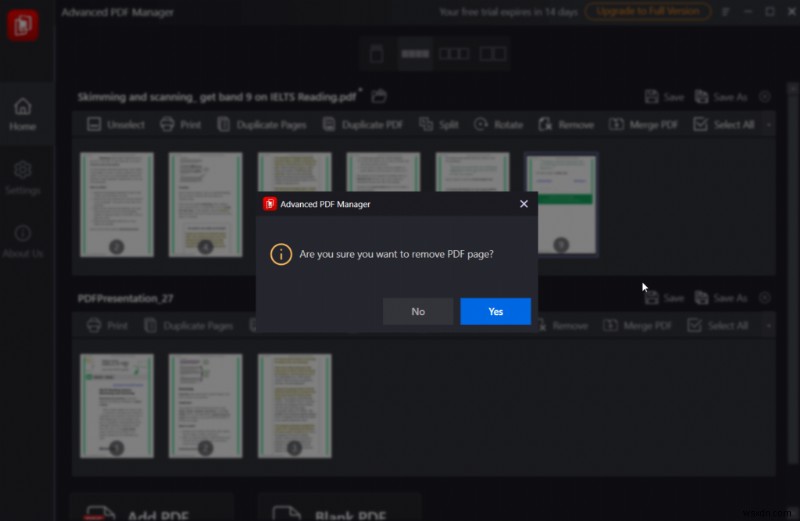The image size is (800, 521).
Task: Click Duplicate PDF in first toolbar
Action: (x=363, y=125)
